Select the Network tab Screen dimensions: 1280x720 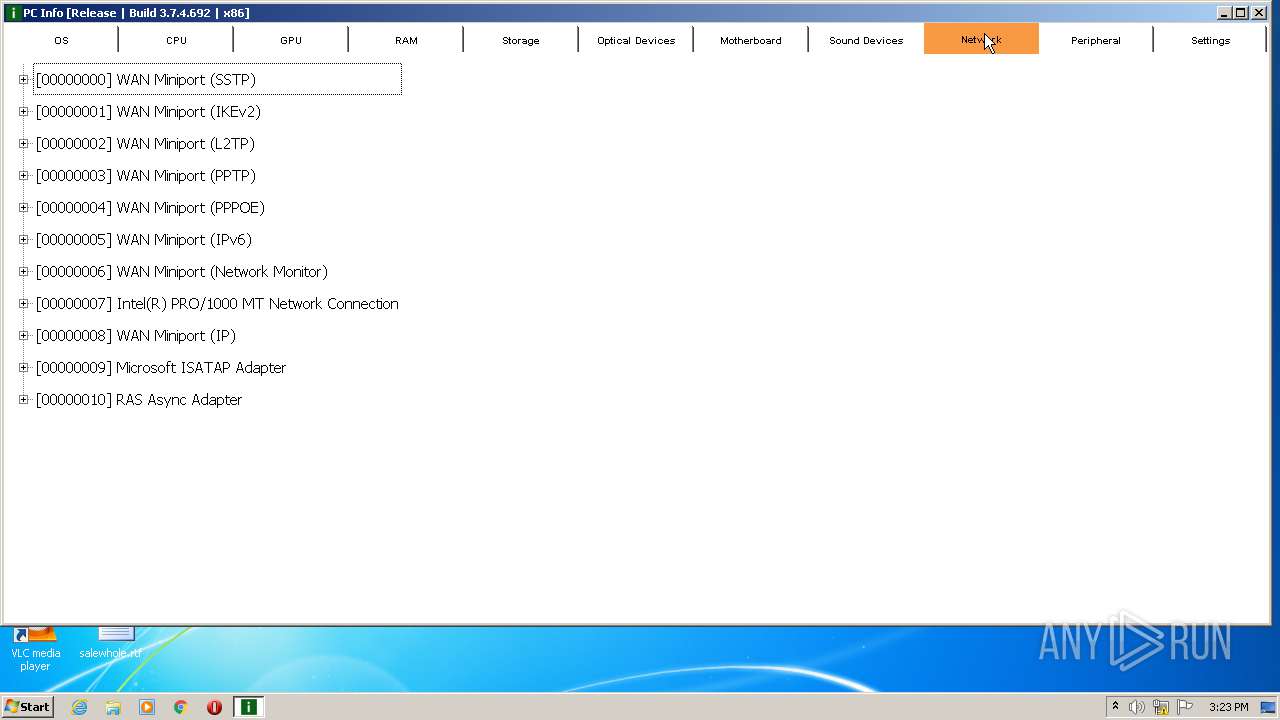[x=981, y=40]
